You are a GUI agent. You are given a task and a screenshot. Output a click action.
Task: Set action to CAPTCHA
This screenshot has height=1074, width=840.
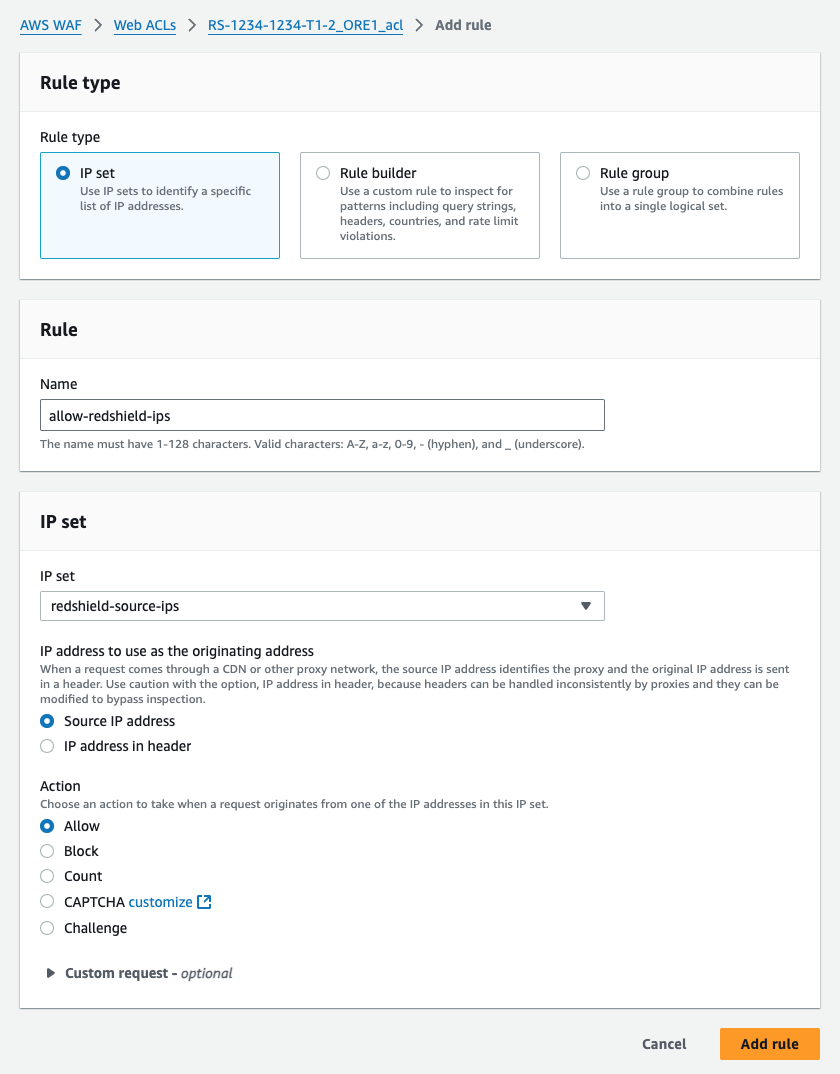pos(47,902)
